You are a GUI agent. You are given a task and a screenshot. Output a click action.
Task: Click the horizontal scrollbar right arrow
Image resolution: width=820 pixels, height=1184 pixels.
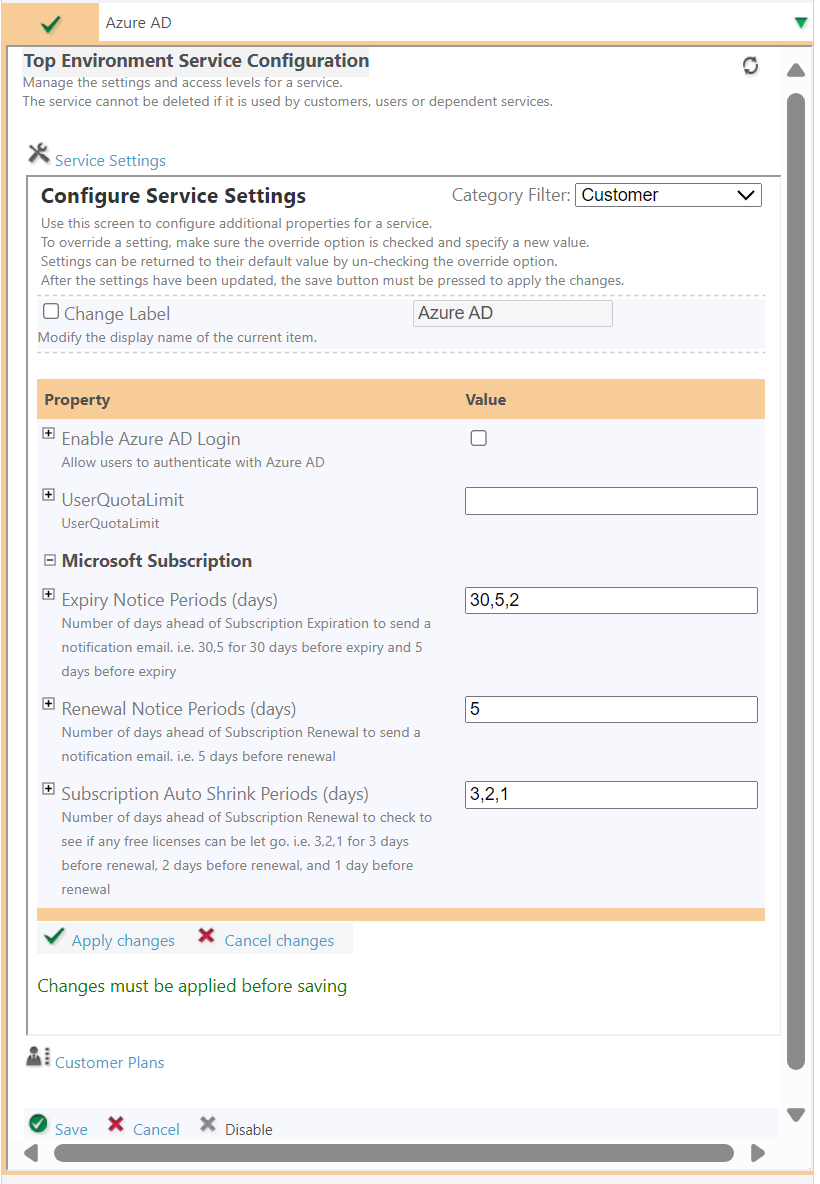pyautogui.click(x=758, y=1153)
